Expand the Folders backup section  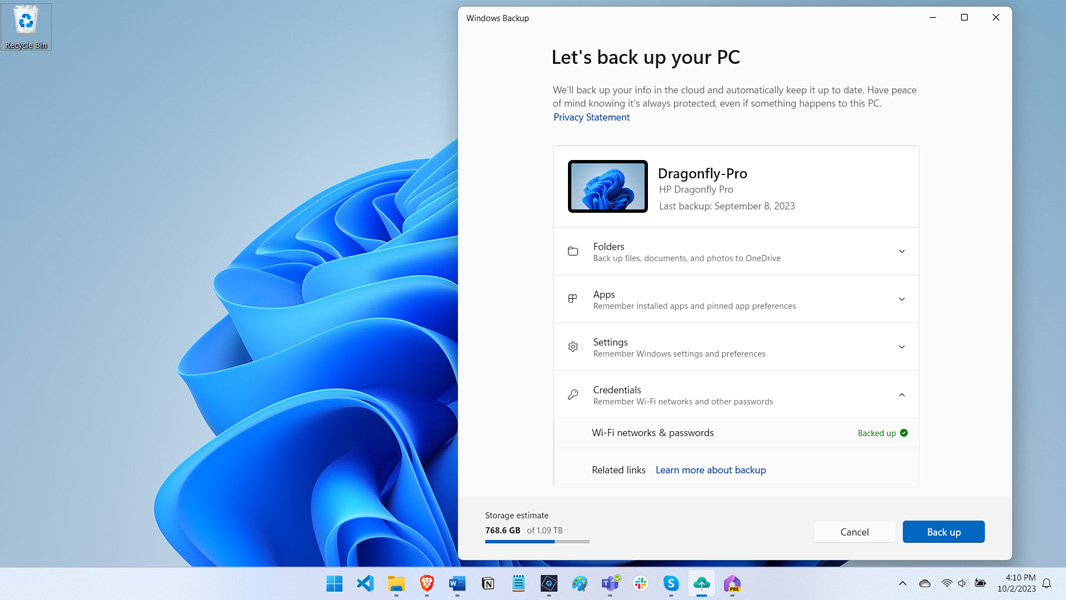click(901, 251)
